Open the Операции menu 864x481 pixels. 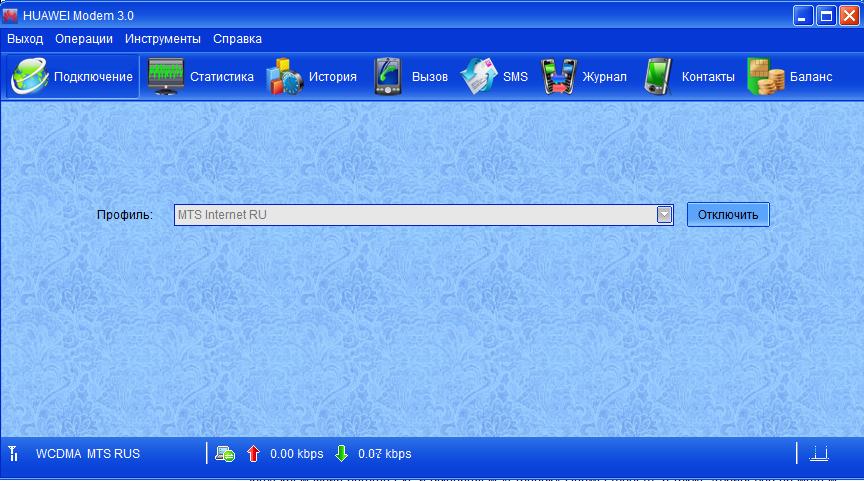pyautogui.click(x=84, y=39)
